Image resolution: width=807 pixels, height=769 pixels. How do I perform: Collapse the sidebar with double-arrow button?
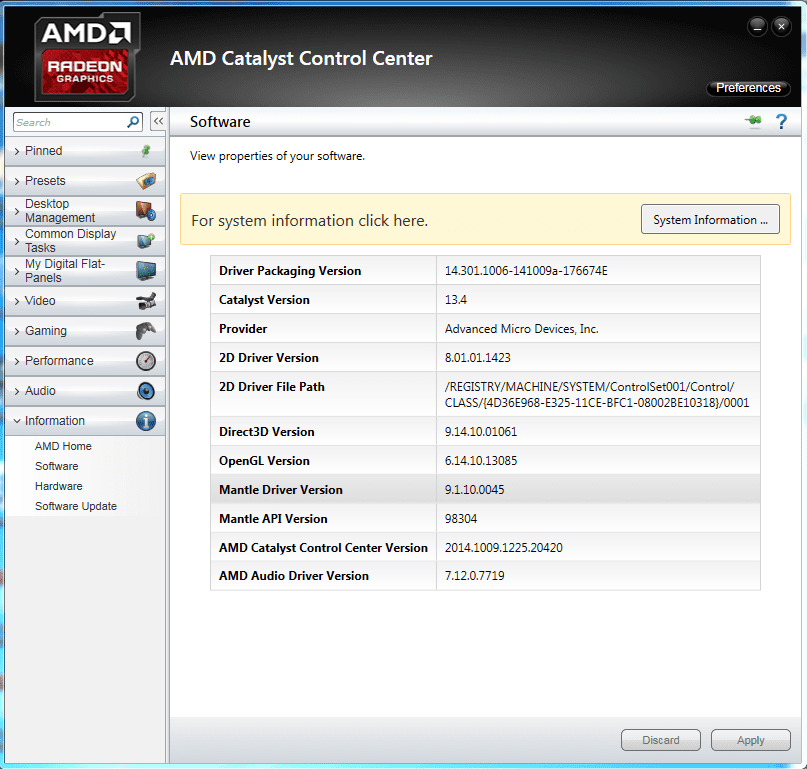coord(158,121)
